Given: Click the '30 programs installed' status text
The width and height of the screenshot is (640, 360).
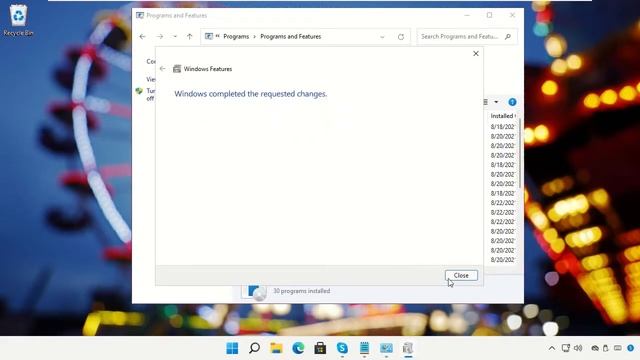Looking at the screenshot, I should pos(302,291).
